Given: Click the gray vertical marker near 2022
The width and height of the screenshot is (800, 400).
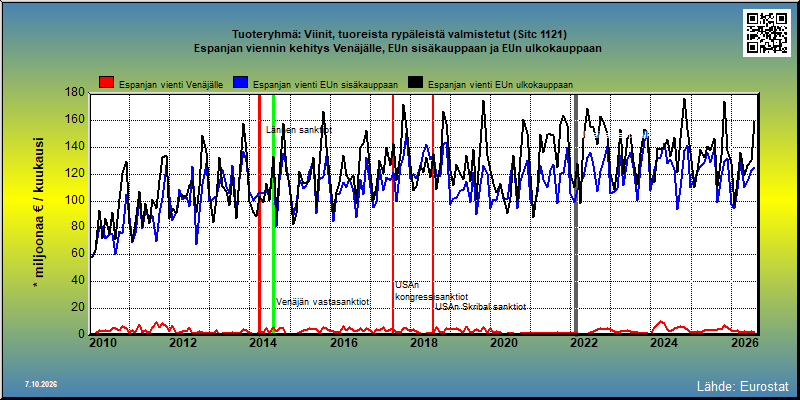Looking at the screenshot, I should coord(577,214).
